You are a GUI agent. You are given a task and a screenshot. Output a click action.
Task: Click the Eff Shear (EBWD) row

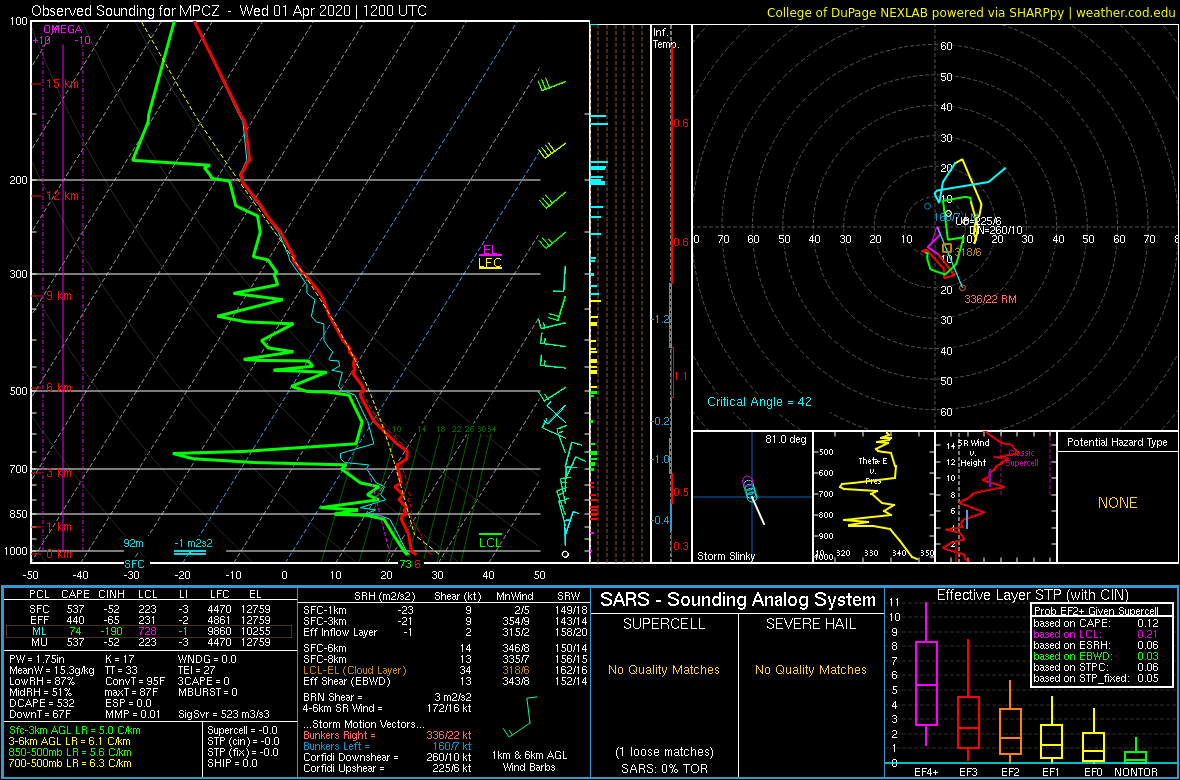(444, 681)
